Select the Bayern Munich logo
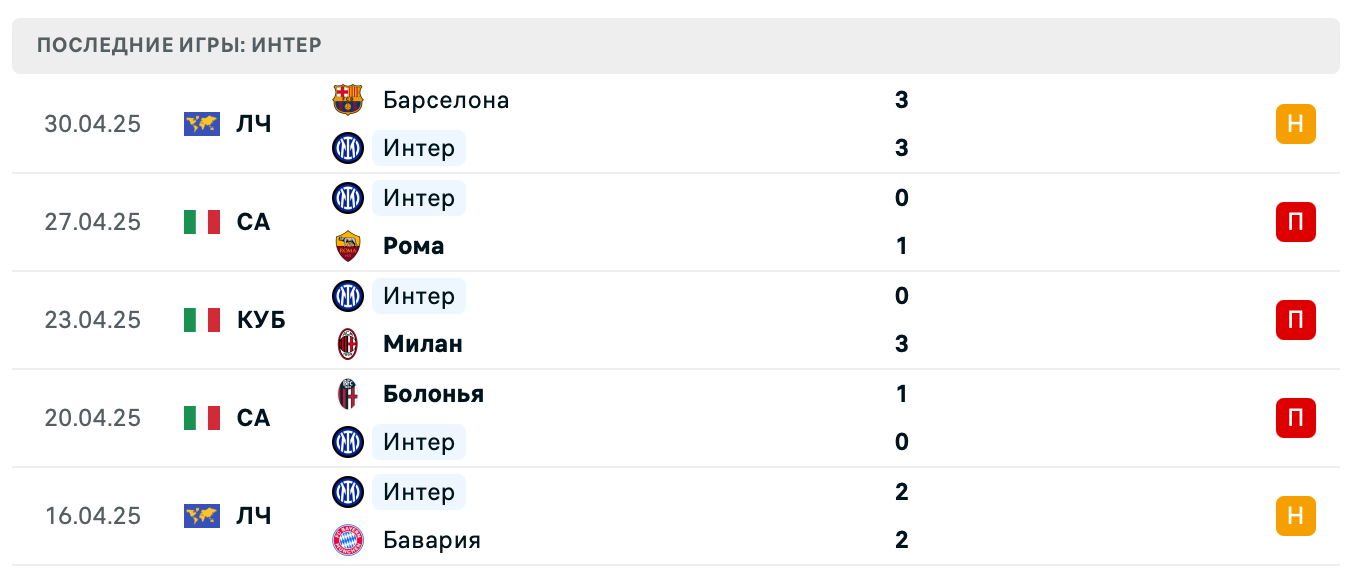1354x580 pixels. pos(348,540)
